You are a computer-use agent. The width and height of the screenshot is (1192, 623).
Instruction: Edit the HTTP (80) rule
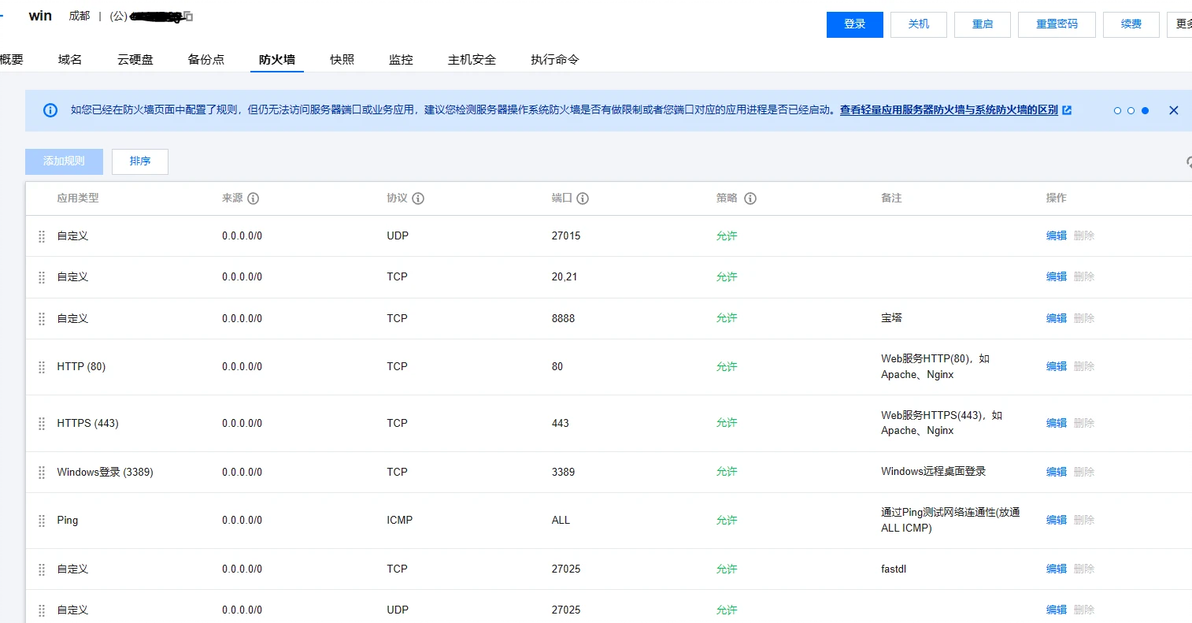(1057, 367)
